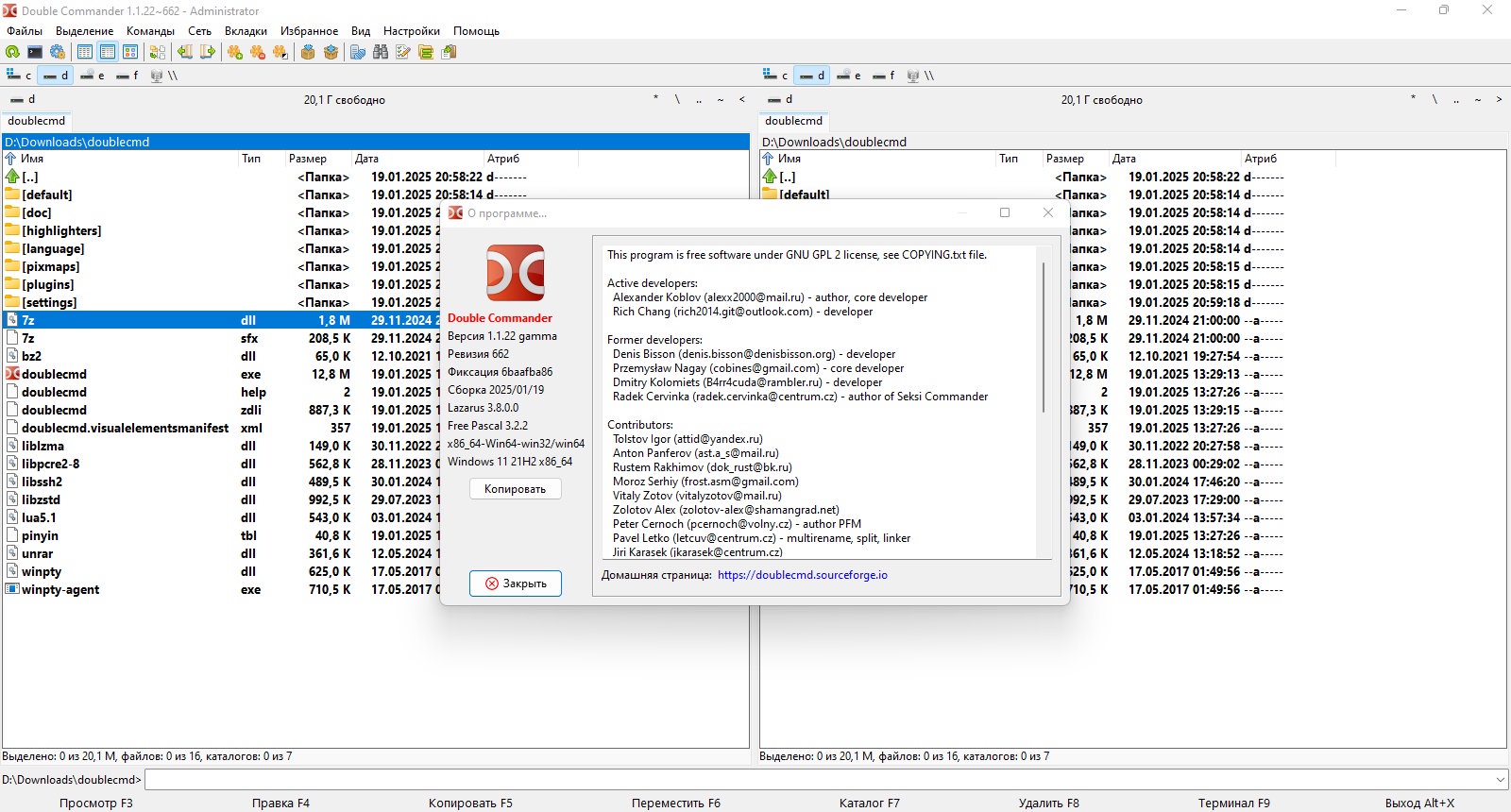Open network drive in left panel
Image resolution: width=1511 pixels, height=812 pixels.
pyautogui.click(x=163, y=76)
